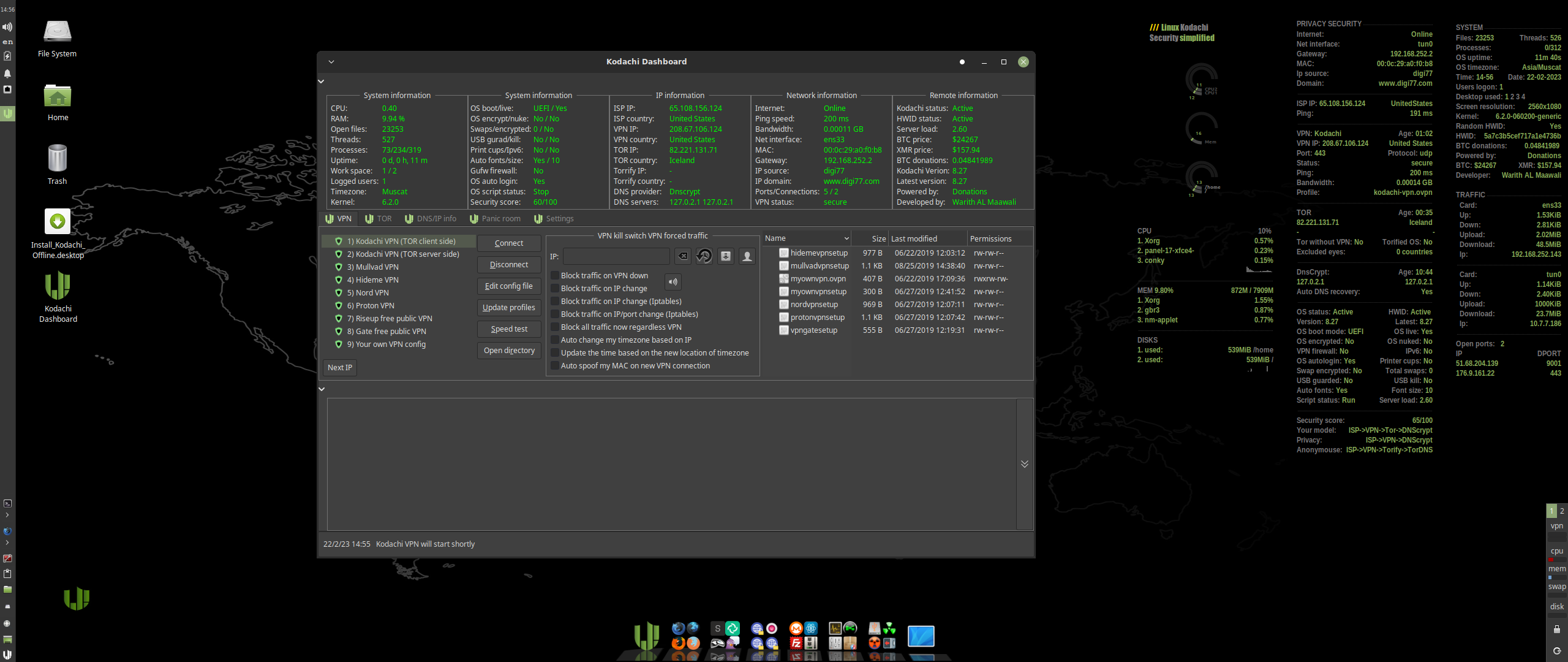Open the Electrum blue atom dock icon
Image resolution: width=1568 pixels, height=662 pixels.
811,628
